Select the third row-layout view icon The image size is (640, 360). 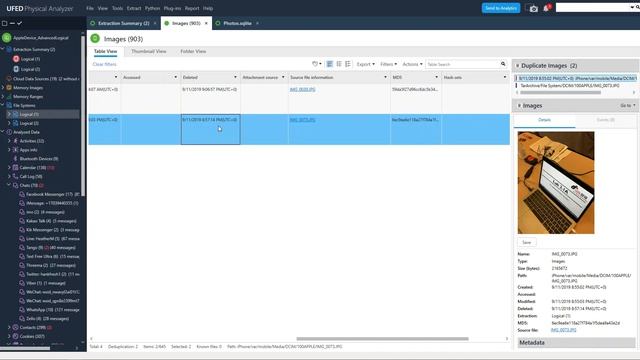[x=348, y=64]
